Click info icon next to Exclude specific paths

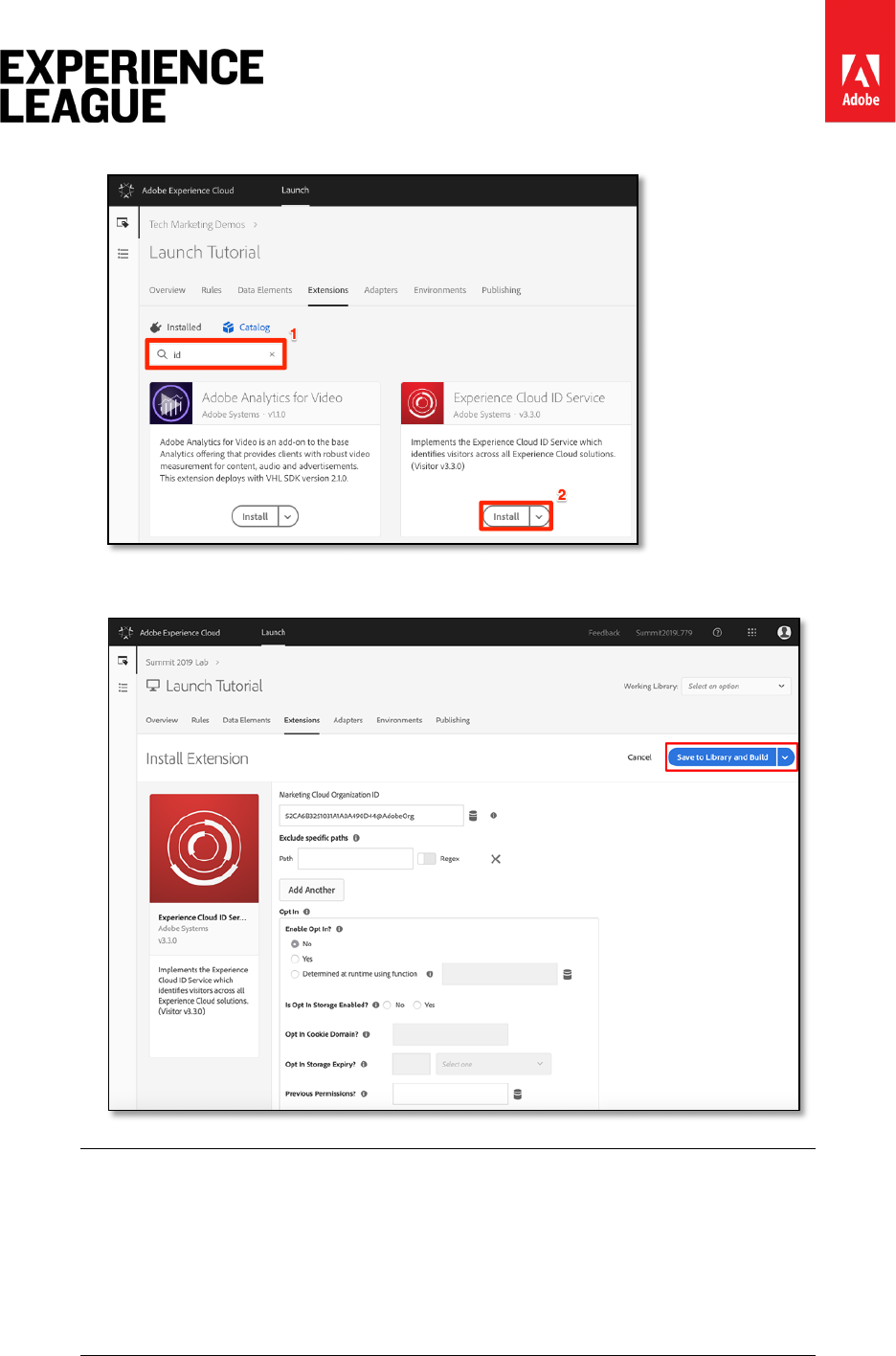(x=356, y=838)
